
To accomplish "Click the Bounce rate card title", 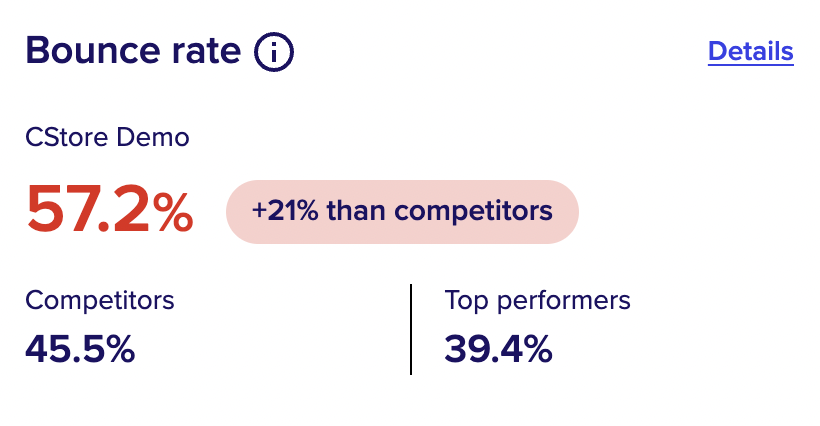I will point(133,51).
